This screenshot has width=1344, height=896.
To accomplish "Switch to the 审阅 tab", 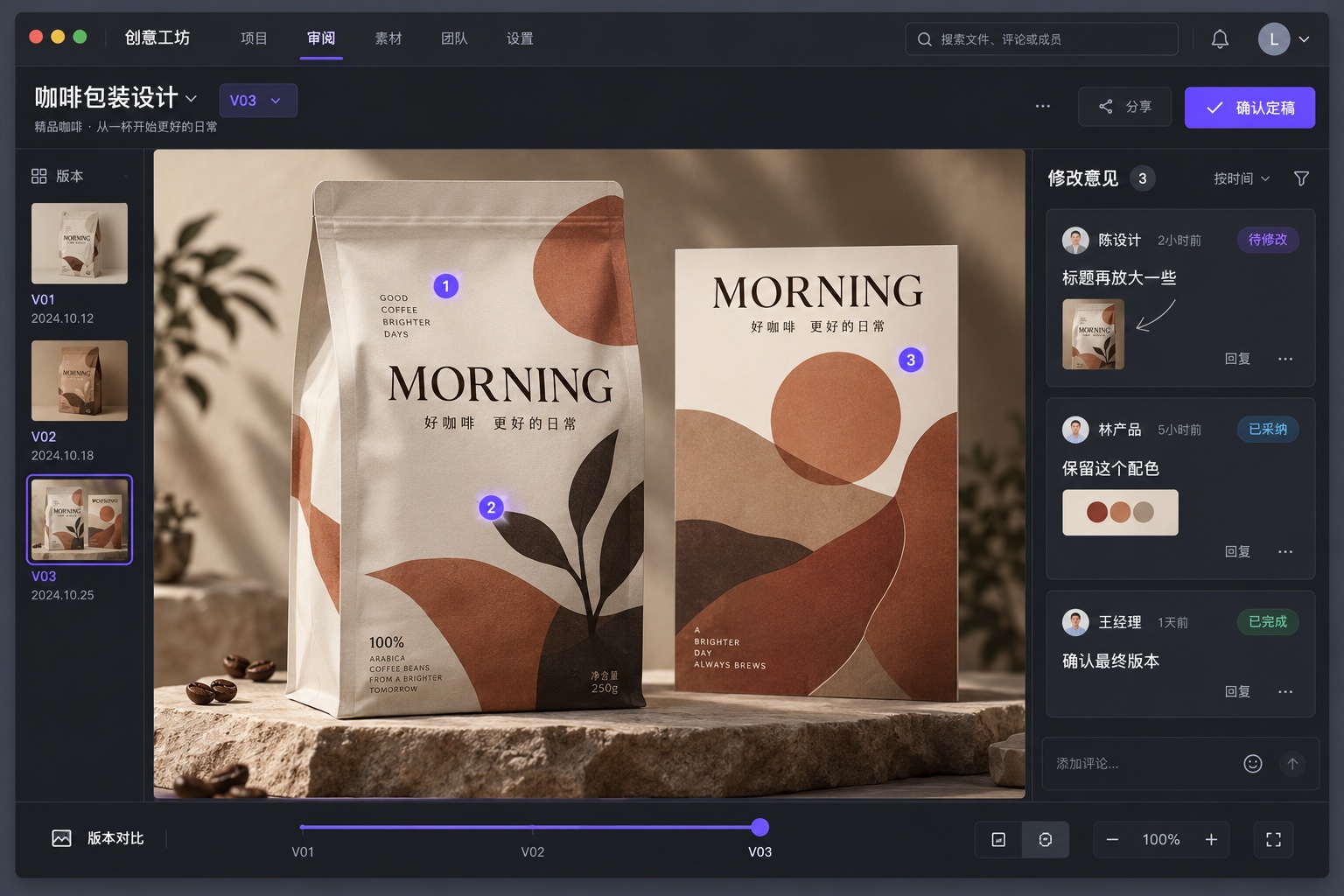I will [321, 38].
